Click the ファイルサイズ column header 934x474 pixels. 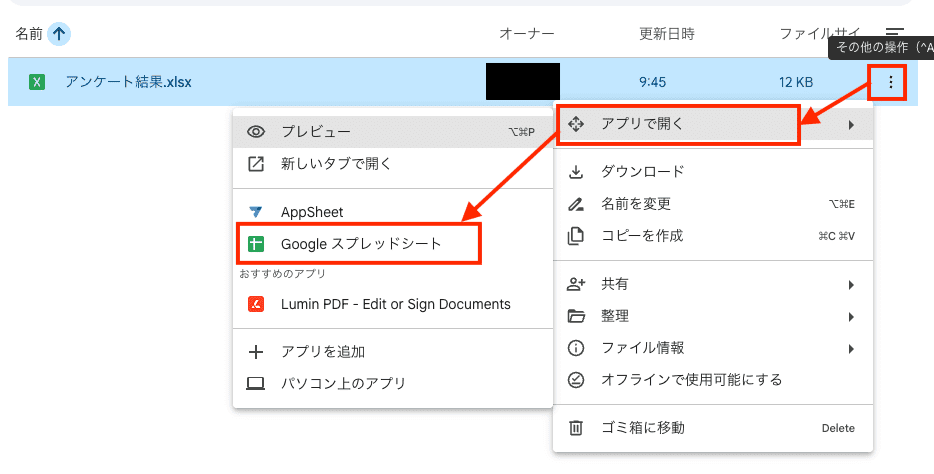tap(820, 34)
